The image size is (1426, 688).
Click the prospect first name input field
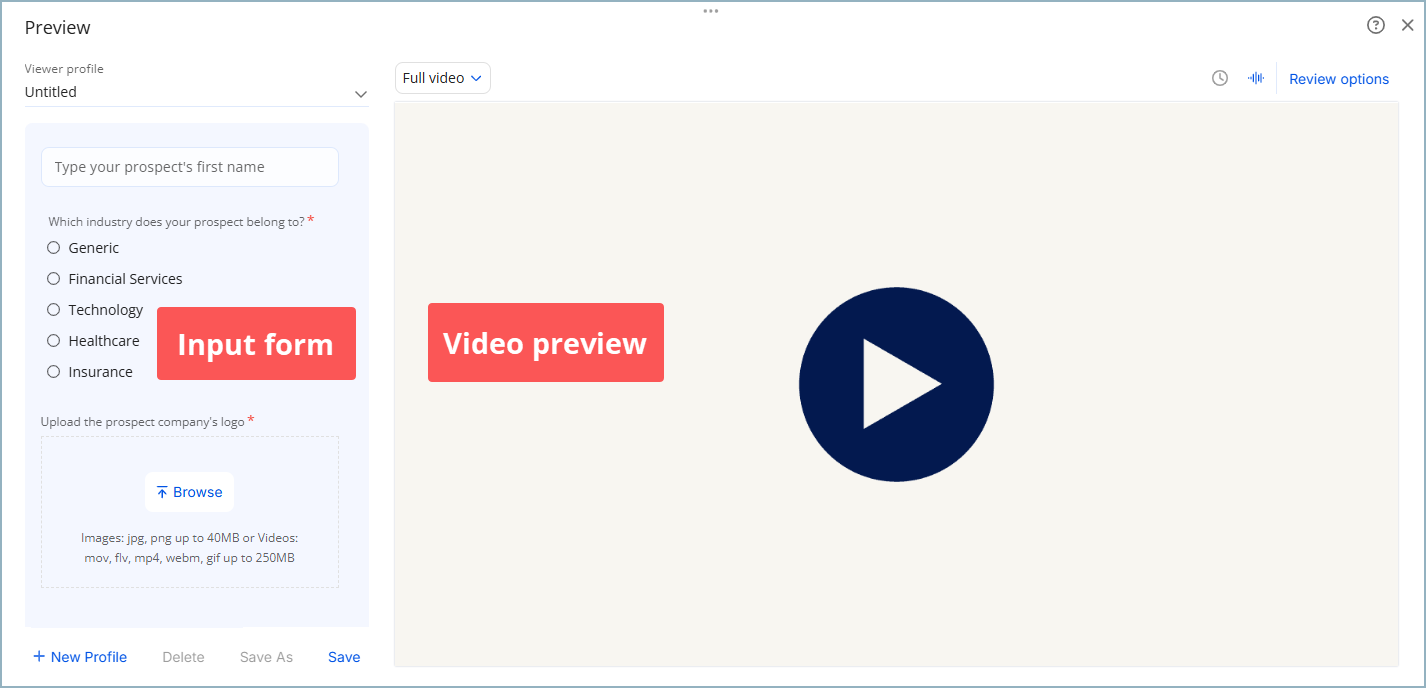coord(189,167)
